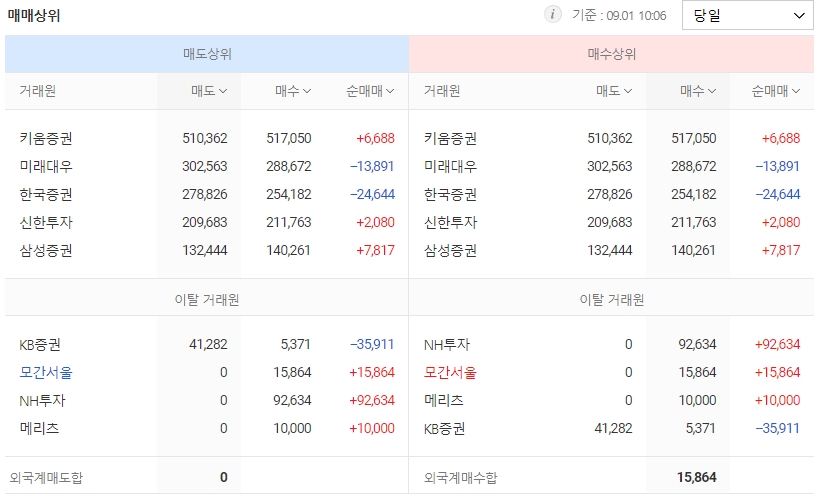Click 메리츠 in the 매수상위 이탈 list
The width and height of the screenshot is (819, 501).
pos(444,401)
